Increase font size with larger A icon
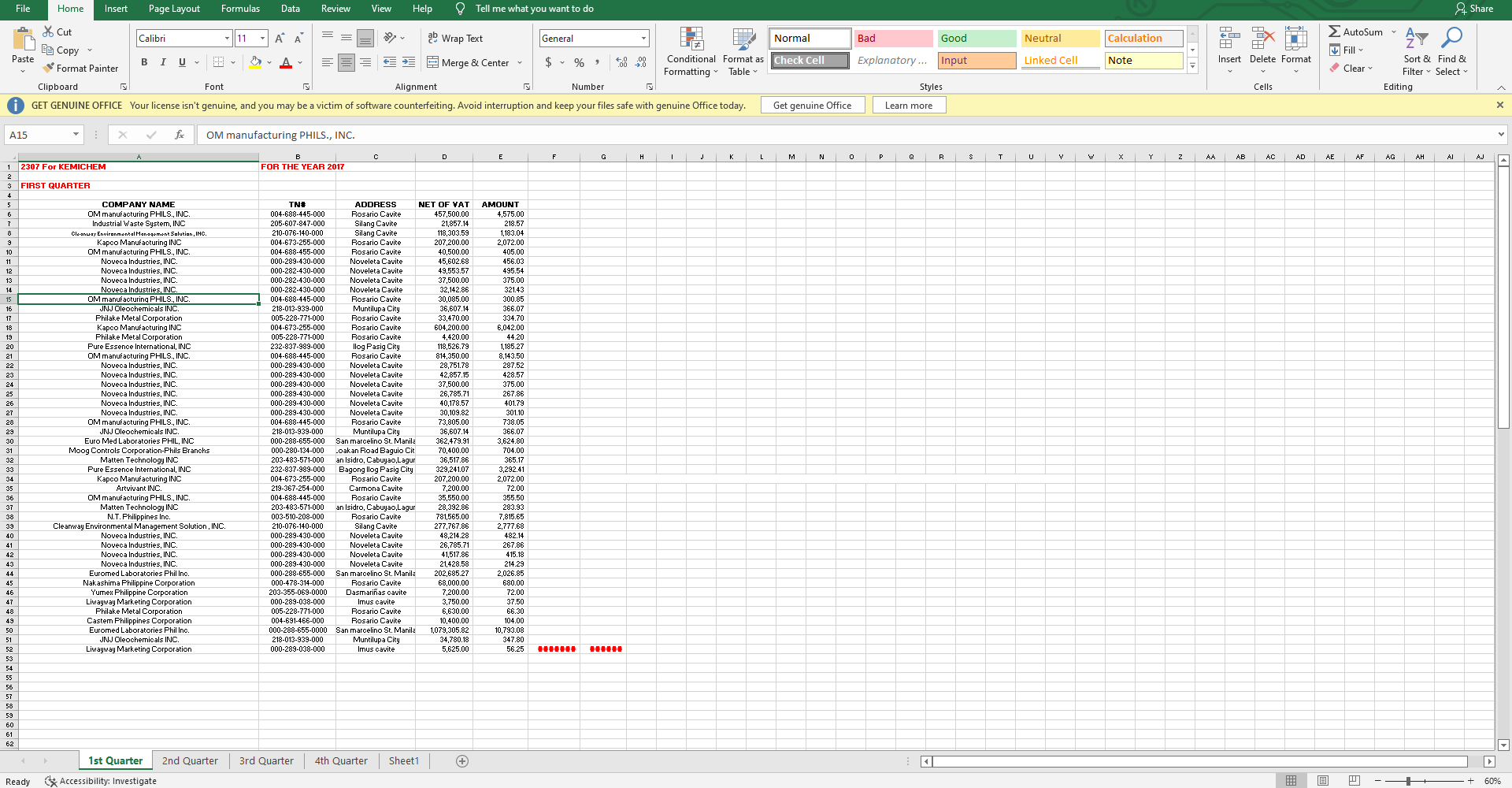 pos(279,38)
